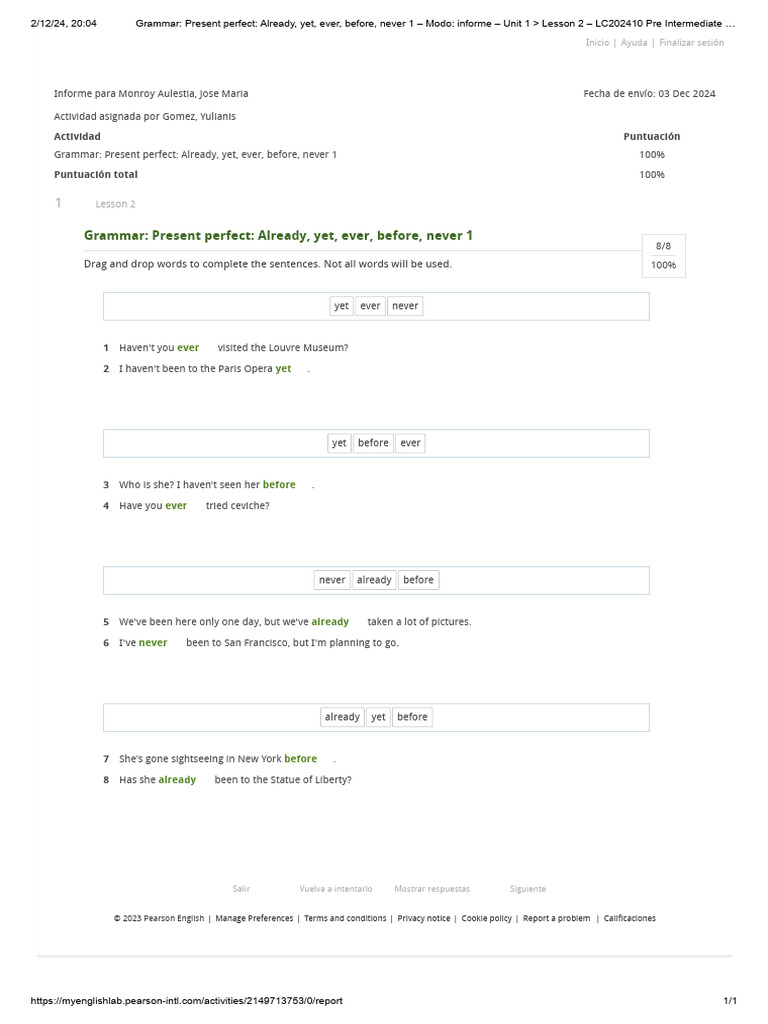Click the answer 'ever' in sentence 1
This screenshot has height=1024, width=768.
pos(188,348)
